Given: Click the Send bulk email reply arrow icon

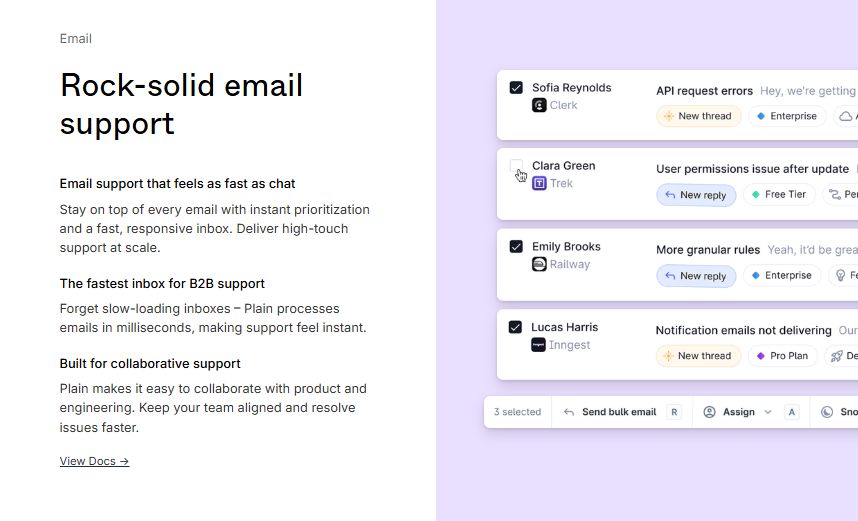Looking at the screenshot, I should pos(569,412).
